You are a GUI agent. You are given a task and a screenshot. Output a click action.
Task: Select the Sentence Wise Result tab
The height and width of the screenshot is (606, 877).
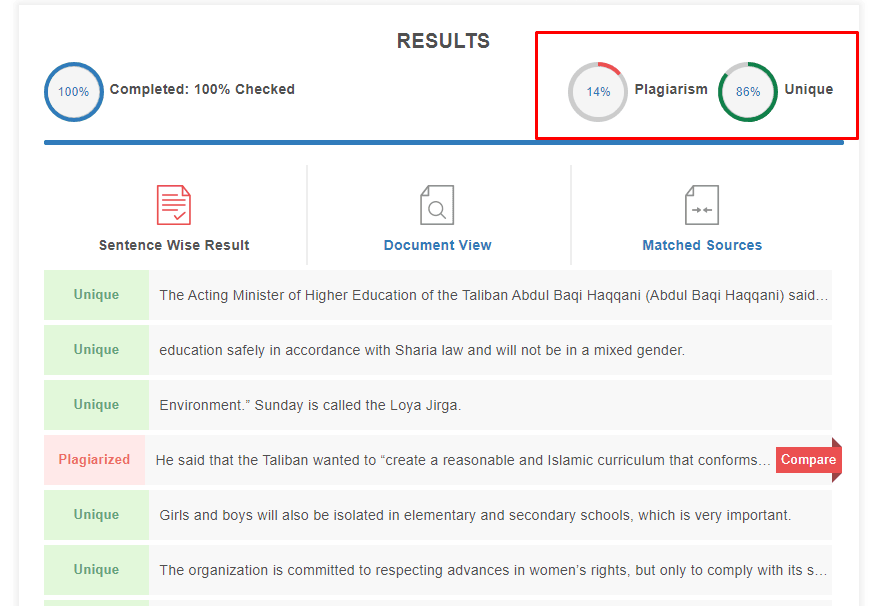coord(174,245)
